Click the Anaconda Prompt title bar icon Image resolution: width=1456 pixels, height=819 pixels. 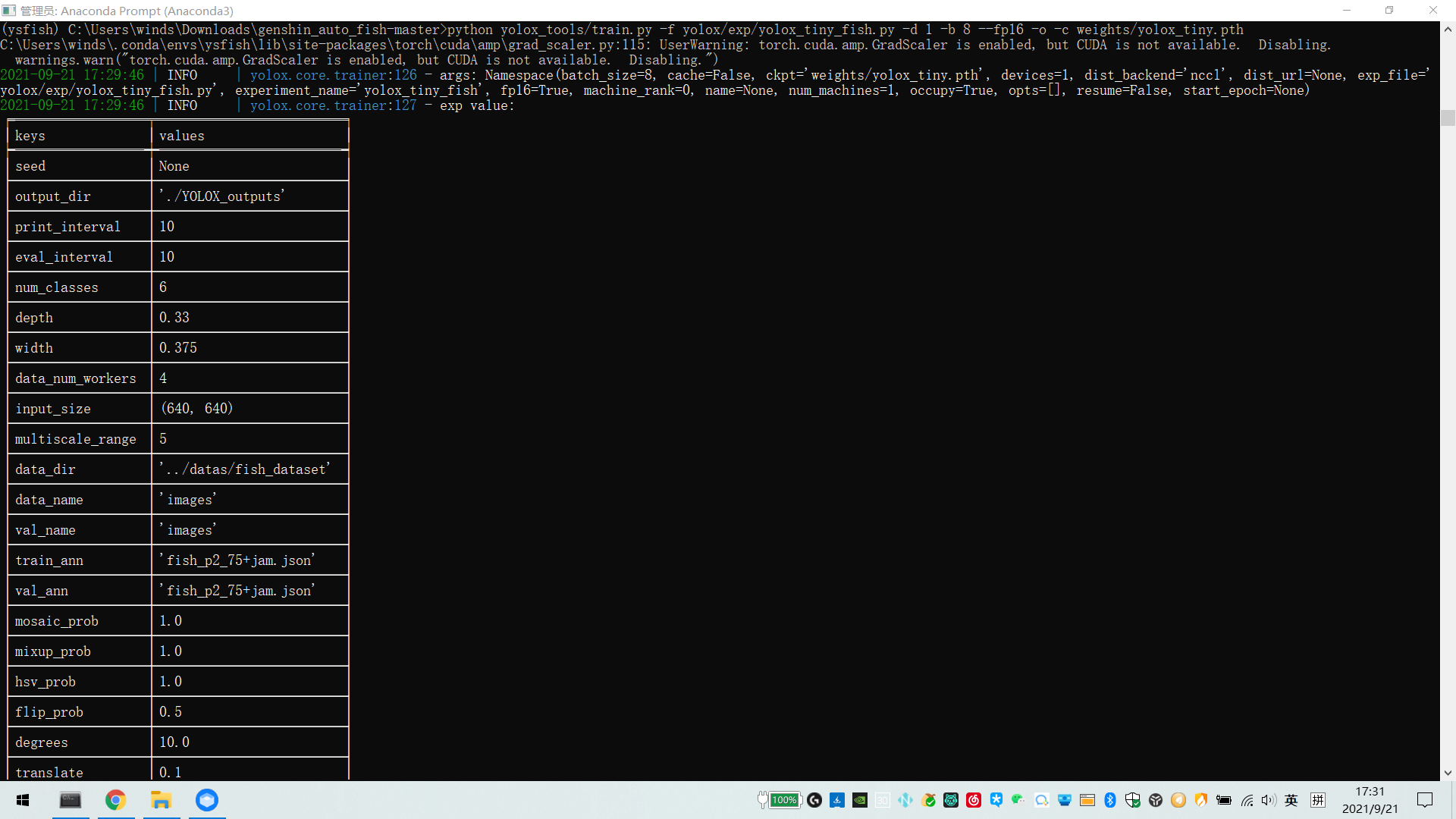pos(9,11)
